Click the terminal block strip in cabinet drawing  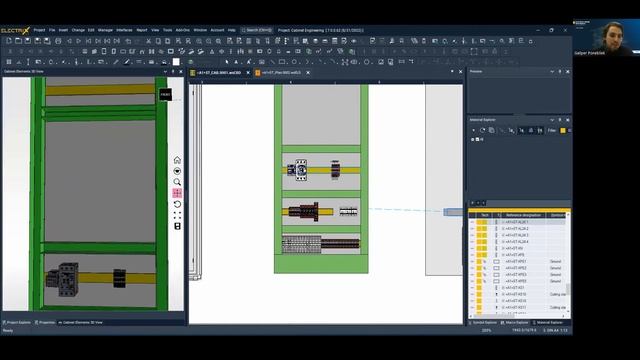point(301,244)
